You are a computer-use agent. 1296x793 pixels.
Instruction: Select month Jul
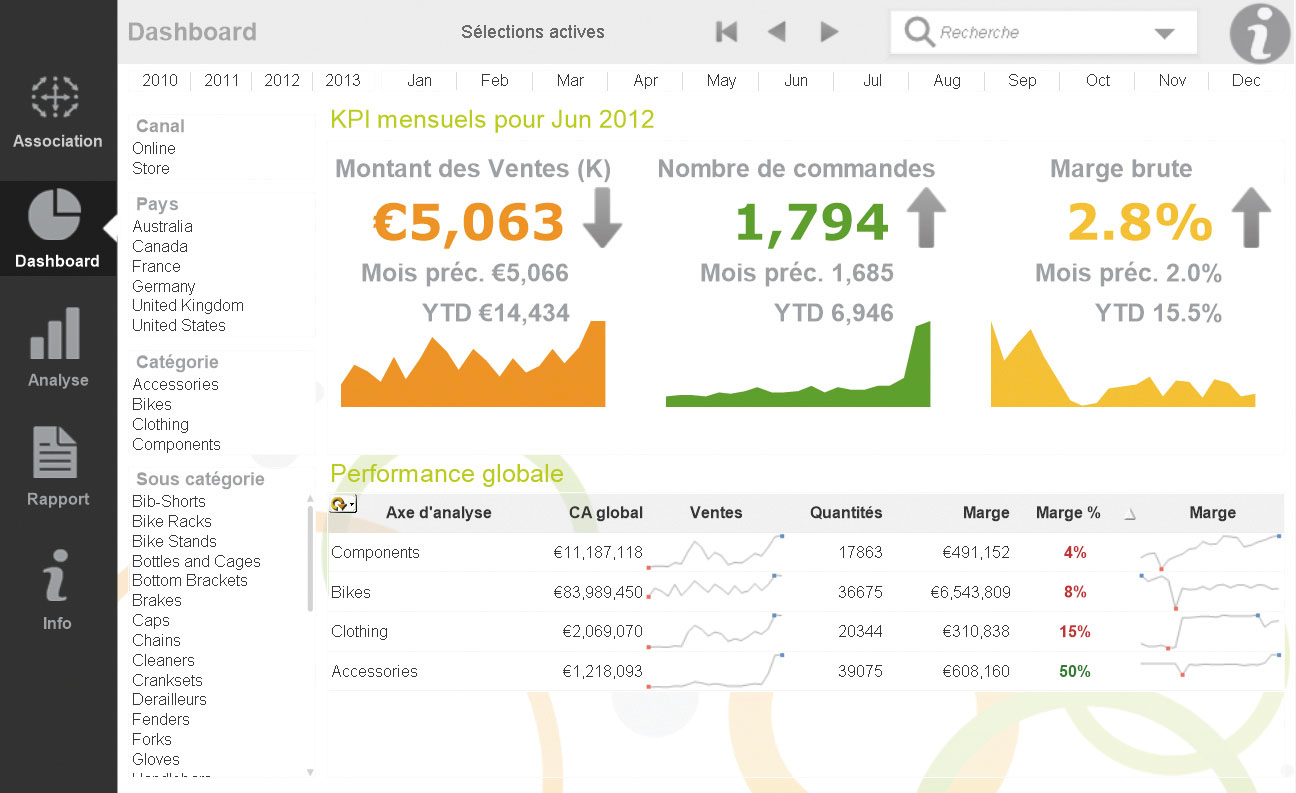point(872,80)
